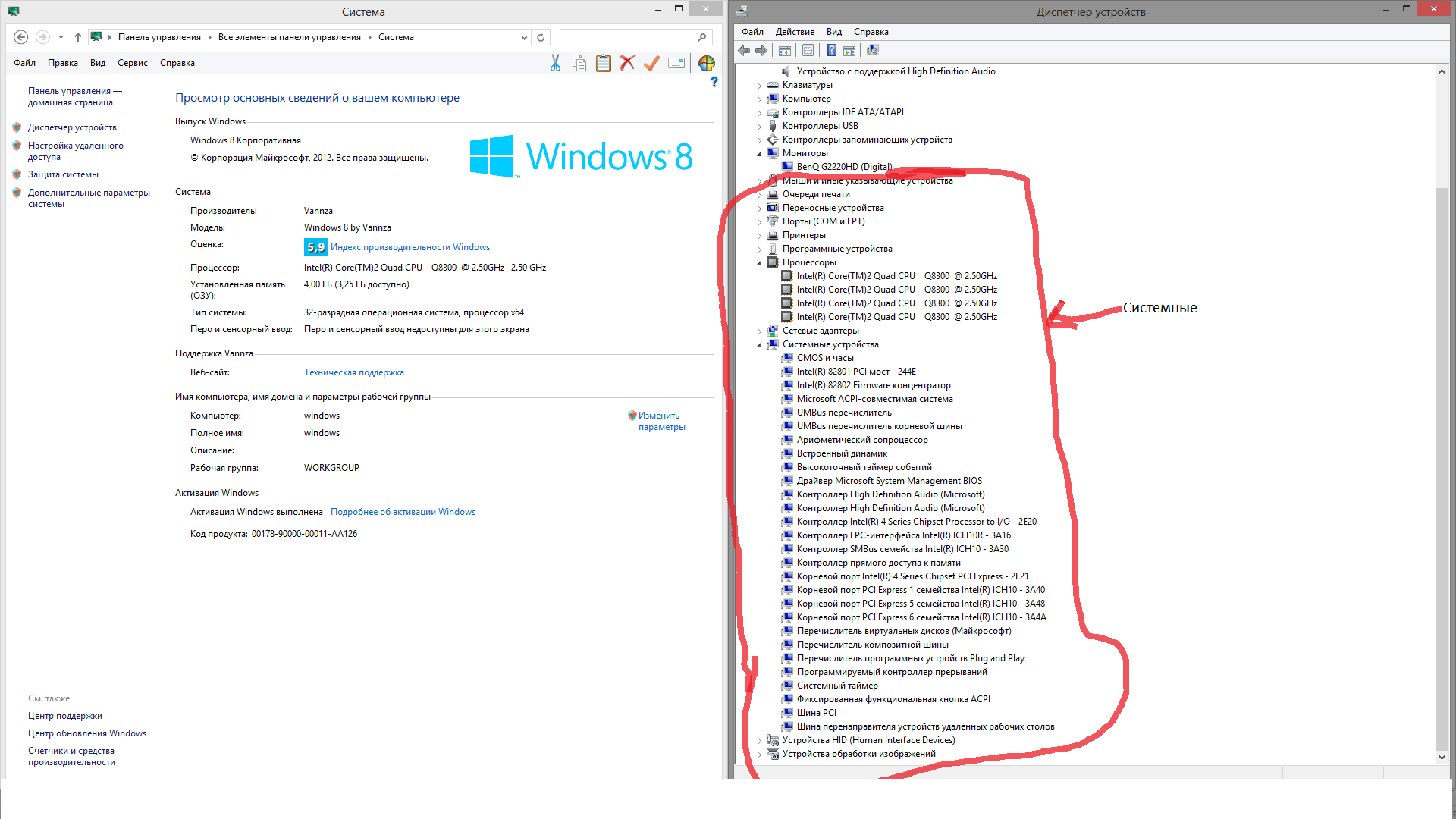Select Microsoft ACPI-совместимая система device
Screen dimensions: 1456x819
875,399
